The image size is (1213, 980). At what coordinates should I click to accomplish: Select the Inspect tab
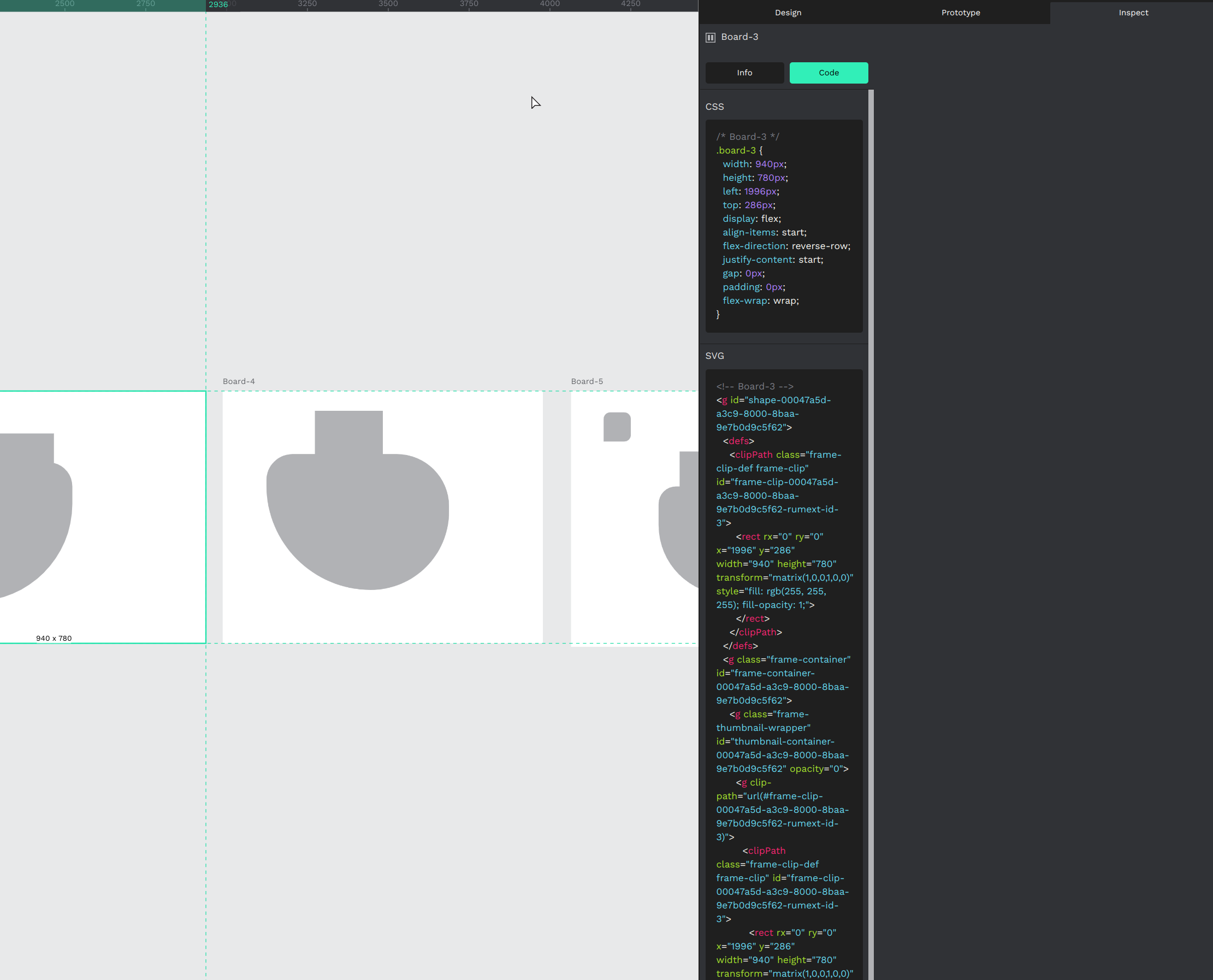(1133, 13)
